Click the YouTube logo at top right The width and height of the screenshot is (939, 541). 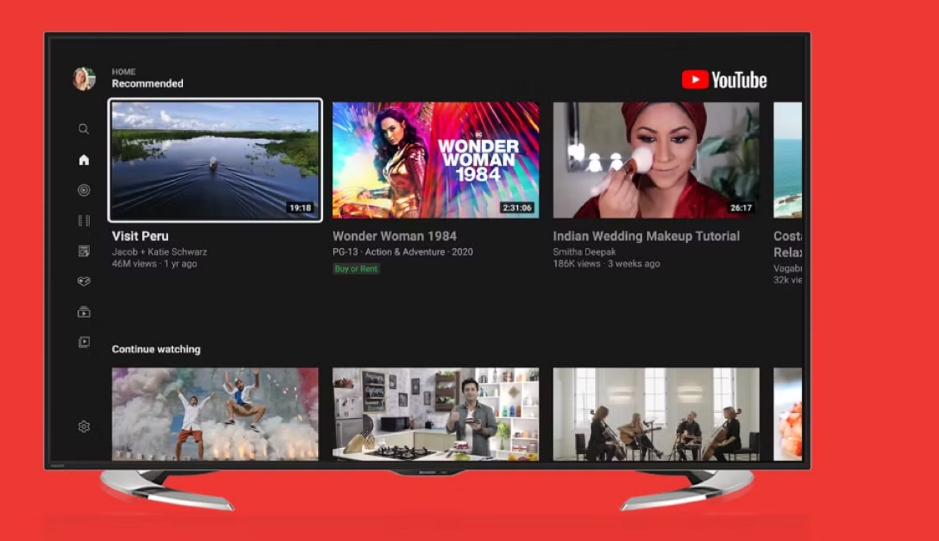click(x=724, y=80)
